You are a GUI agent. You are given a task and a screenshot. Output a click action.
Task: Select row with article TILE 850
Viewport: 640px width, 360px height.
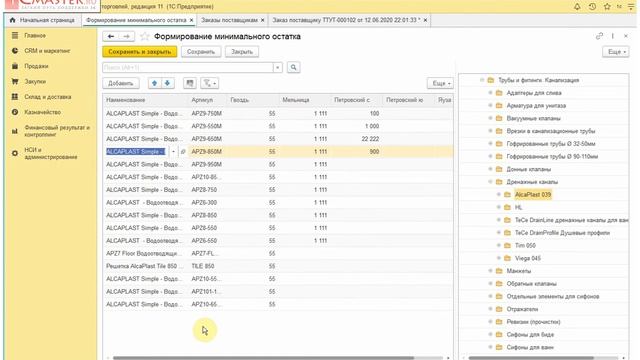point(278,266)
